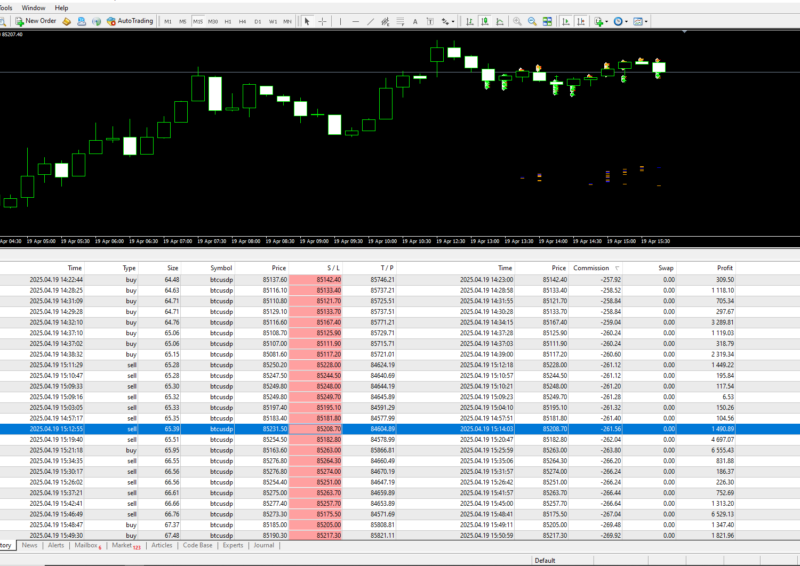Switch chart to candlestick mode
Viewport: 800px width, 566px height.
pos(484,21)
